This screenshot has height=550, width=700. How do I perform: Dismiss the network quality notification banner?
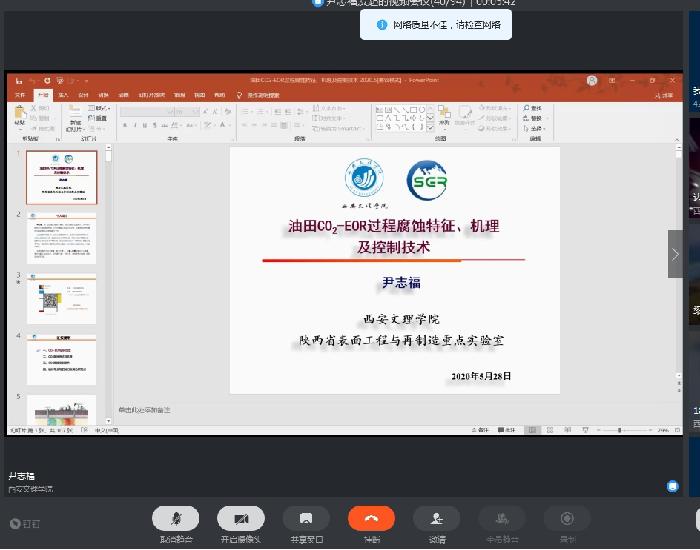pos(435,24)
